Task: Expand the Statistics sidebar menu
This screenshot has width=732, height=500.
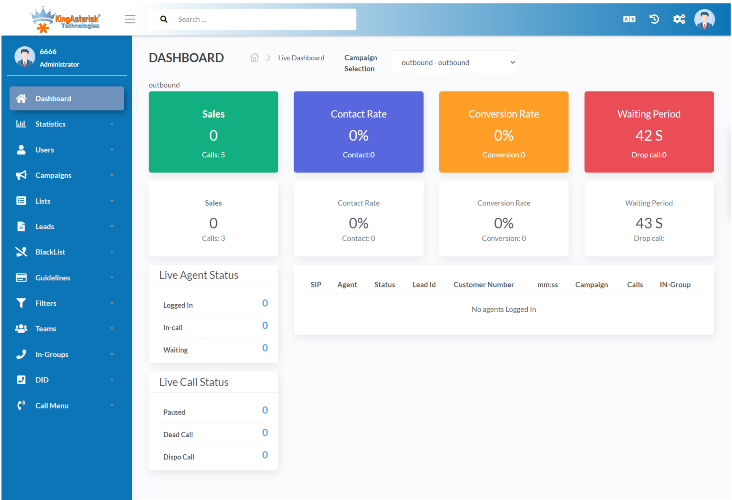Action: 66,124
